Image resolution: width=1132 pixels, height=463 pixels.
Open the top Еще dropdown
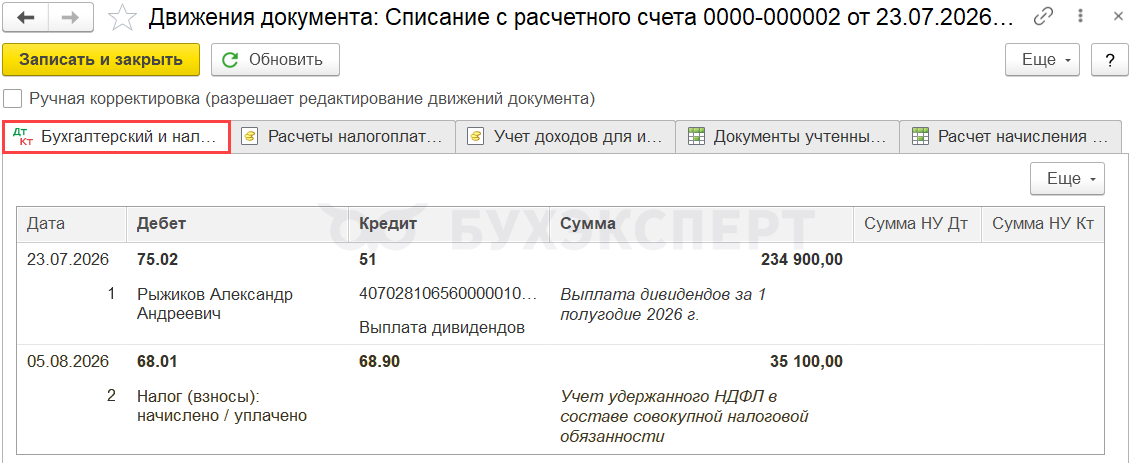pos(1042,60)
